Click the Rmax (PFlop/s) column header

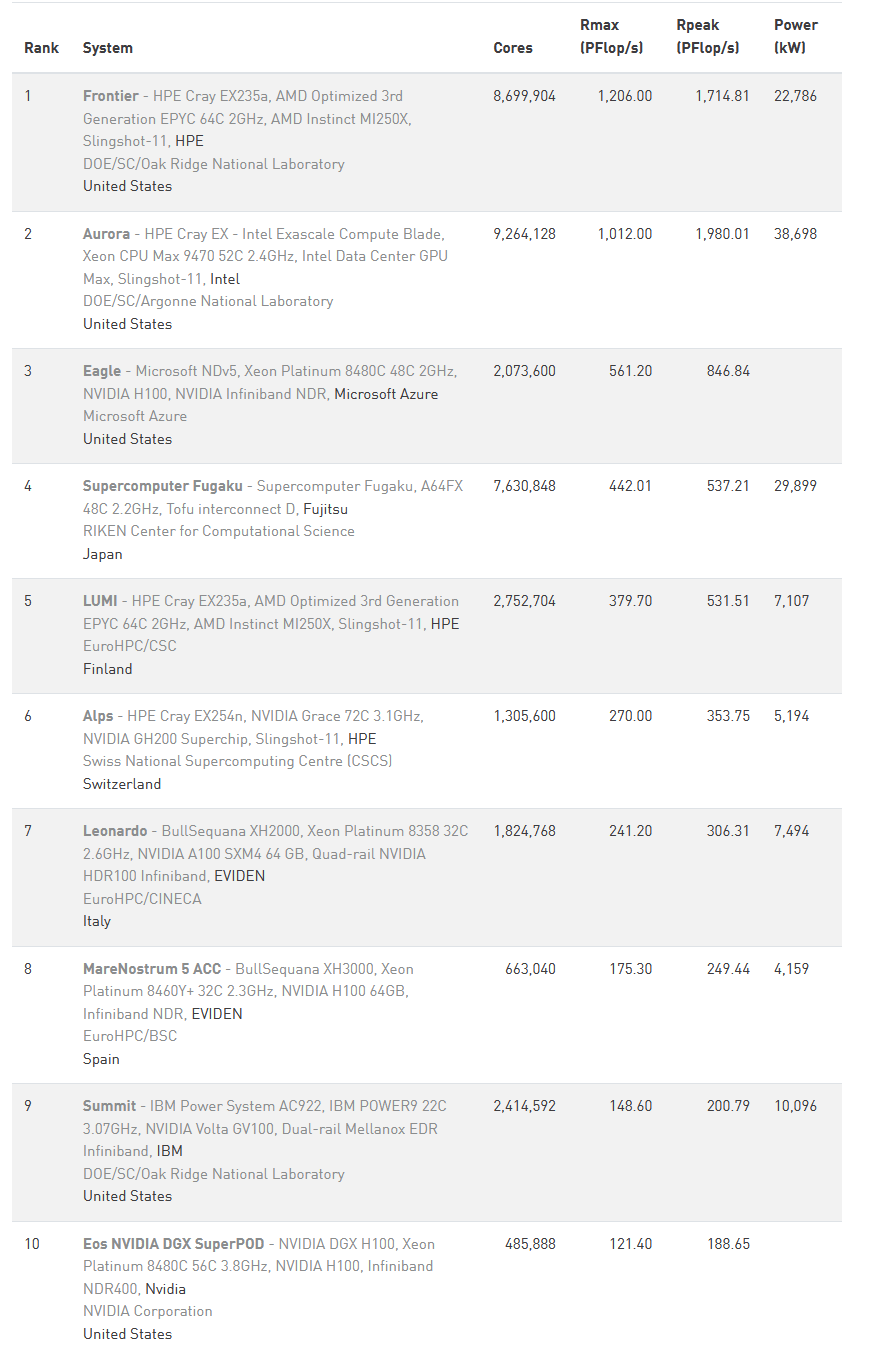[611, 36]
